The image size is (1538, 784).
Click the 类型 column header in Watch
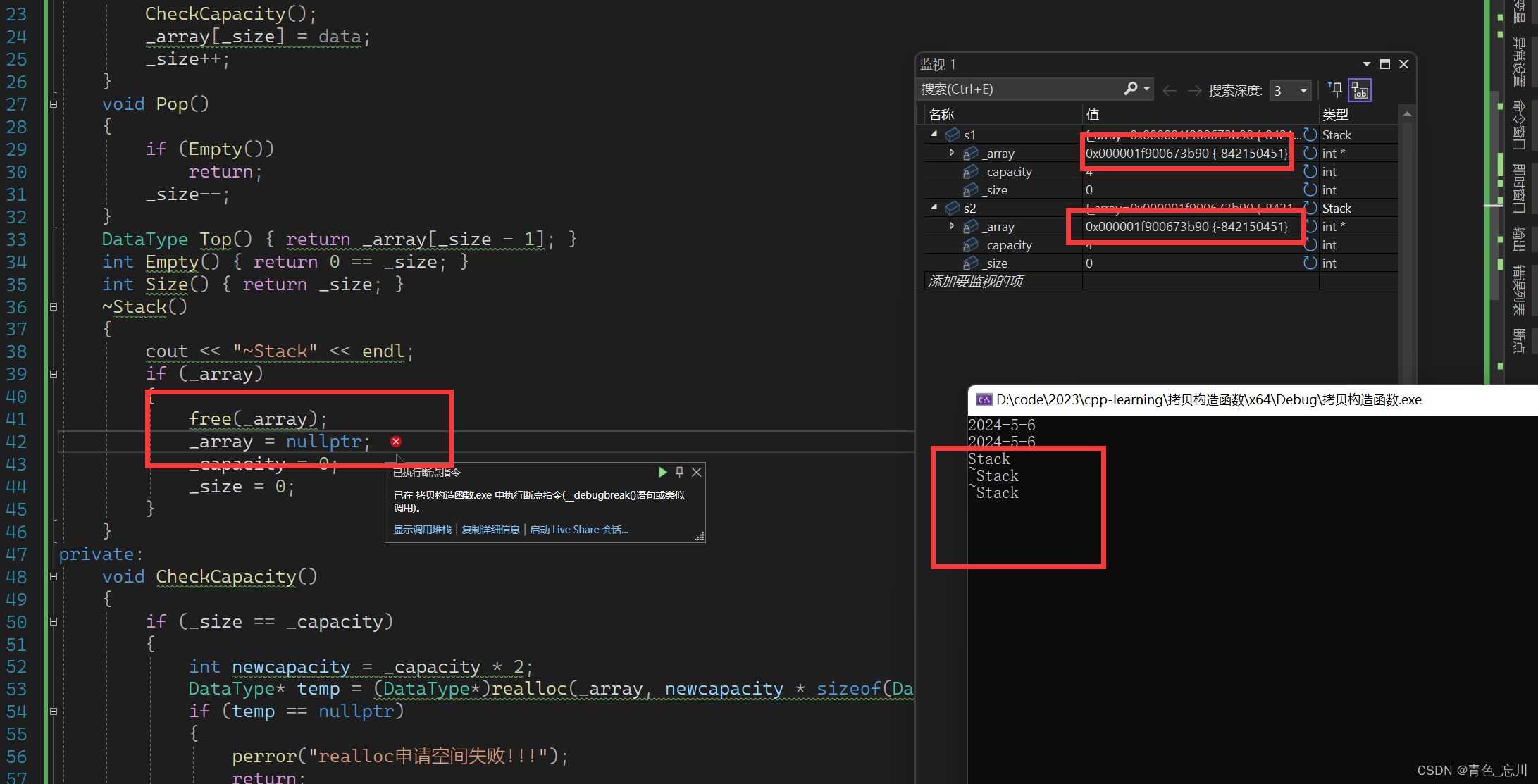(x=1358, y=114)
